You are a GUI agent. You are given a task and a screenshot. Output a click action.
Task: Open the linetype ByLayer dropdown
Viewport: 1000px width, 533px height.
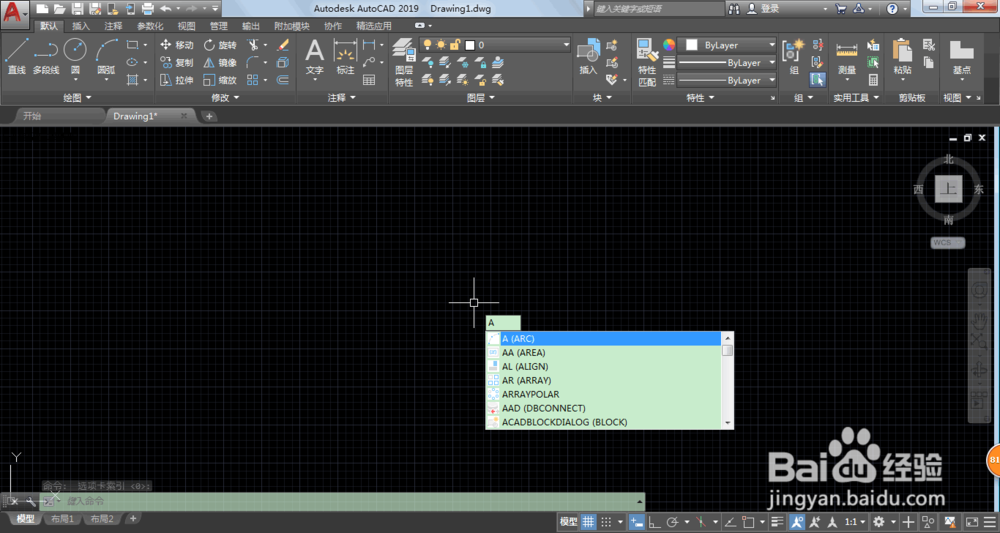[727, 80]
